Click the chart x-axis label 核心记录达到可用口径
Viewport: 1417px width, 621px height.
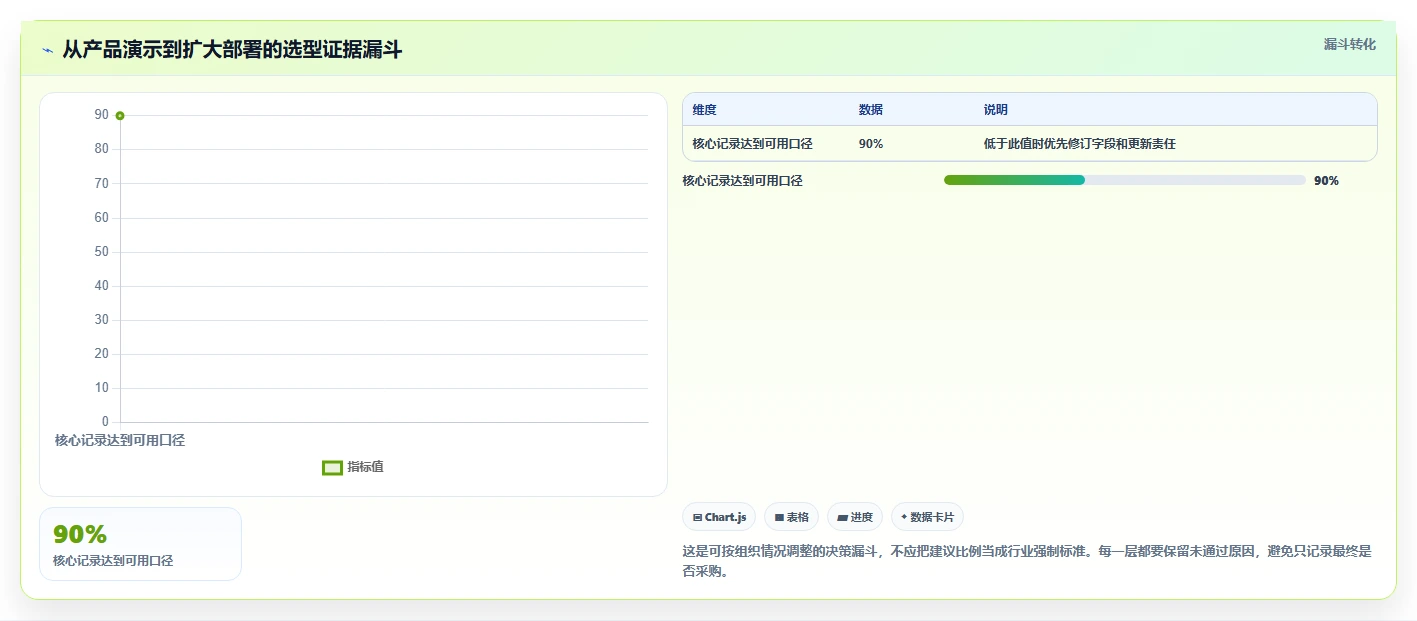120,440
